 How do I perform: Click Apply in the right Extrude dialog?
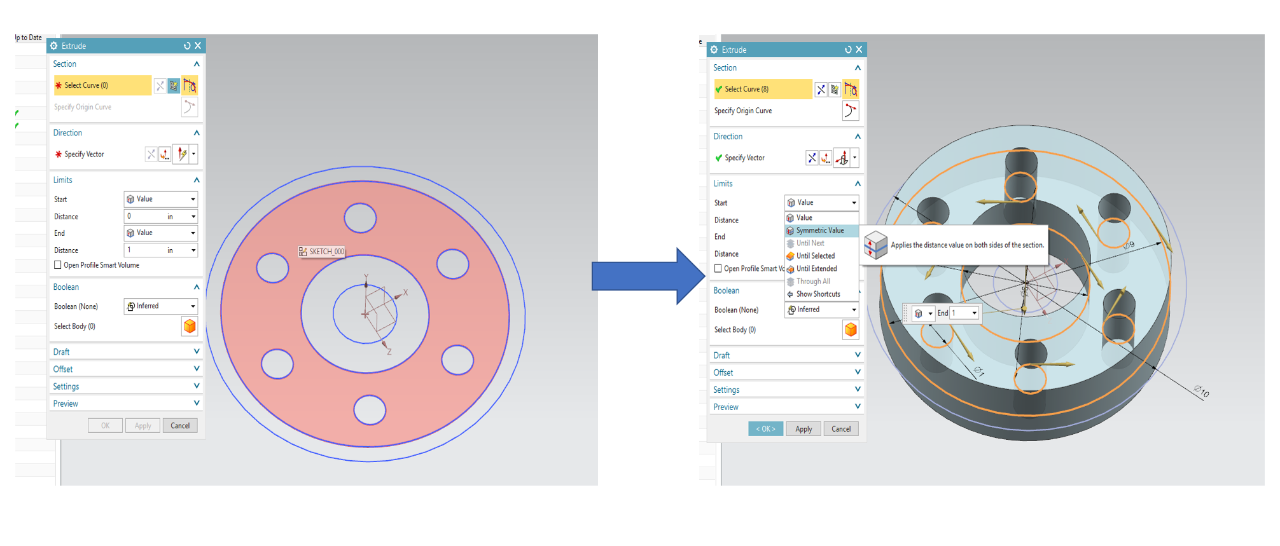(804, 429)
